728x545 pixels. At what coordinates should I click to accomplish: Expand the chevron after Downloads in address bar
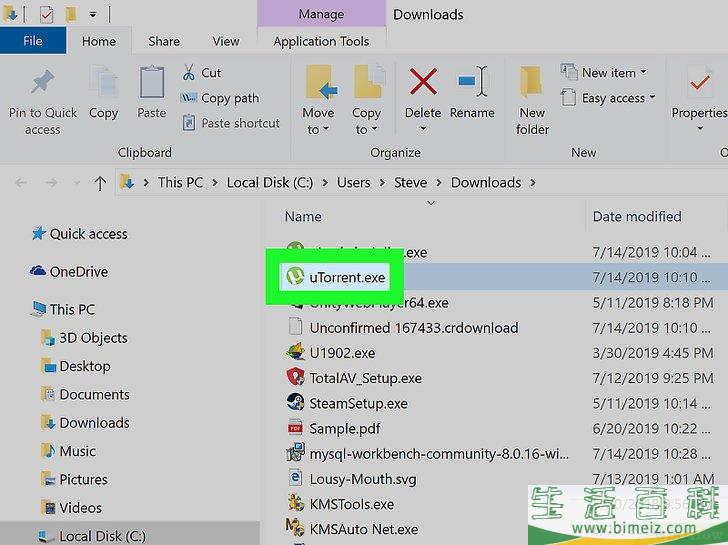[x=533, y=183]
